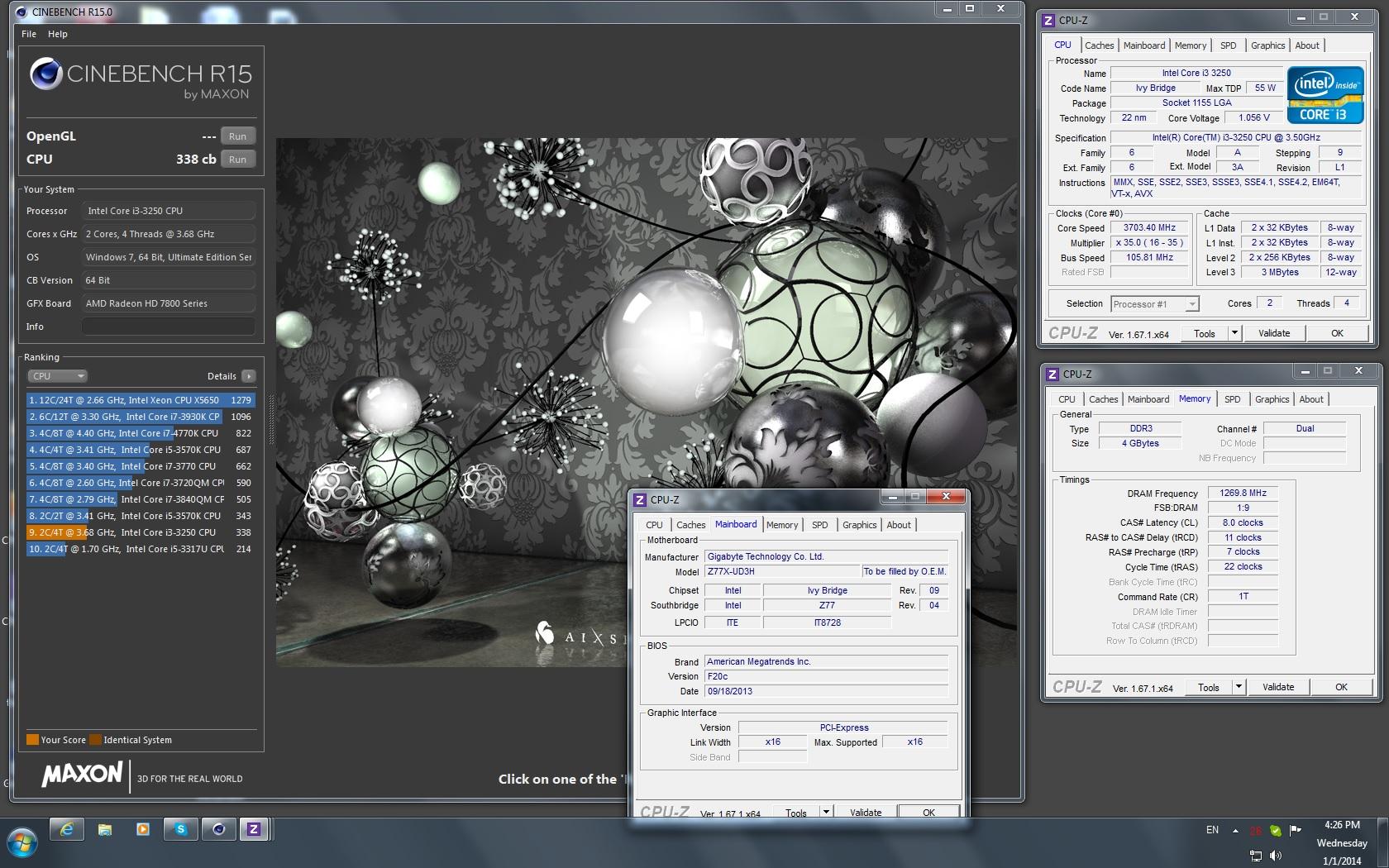Viewport: 1389px width, 868px height.
Task: Click the Your Score orange legend swatch
Action: tap(32, 740)
